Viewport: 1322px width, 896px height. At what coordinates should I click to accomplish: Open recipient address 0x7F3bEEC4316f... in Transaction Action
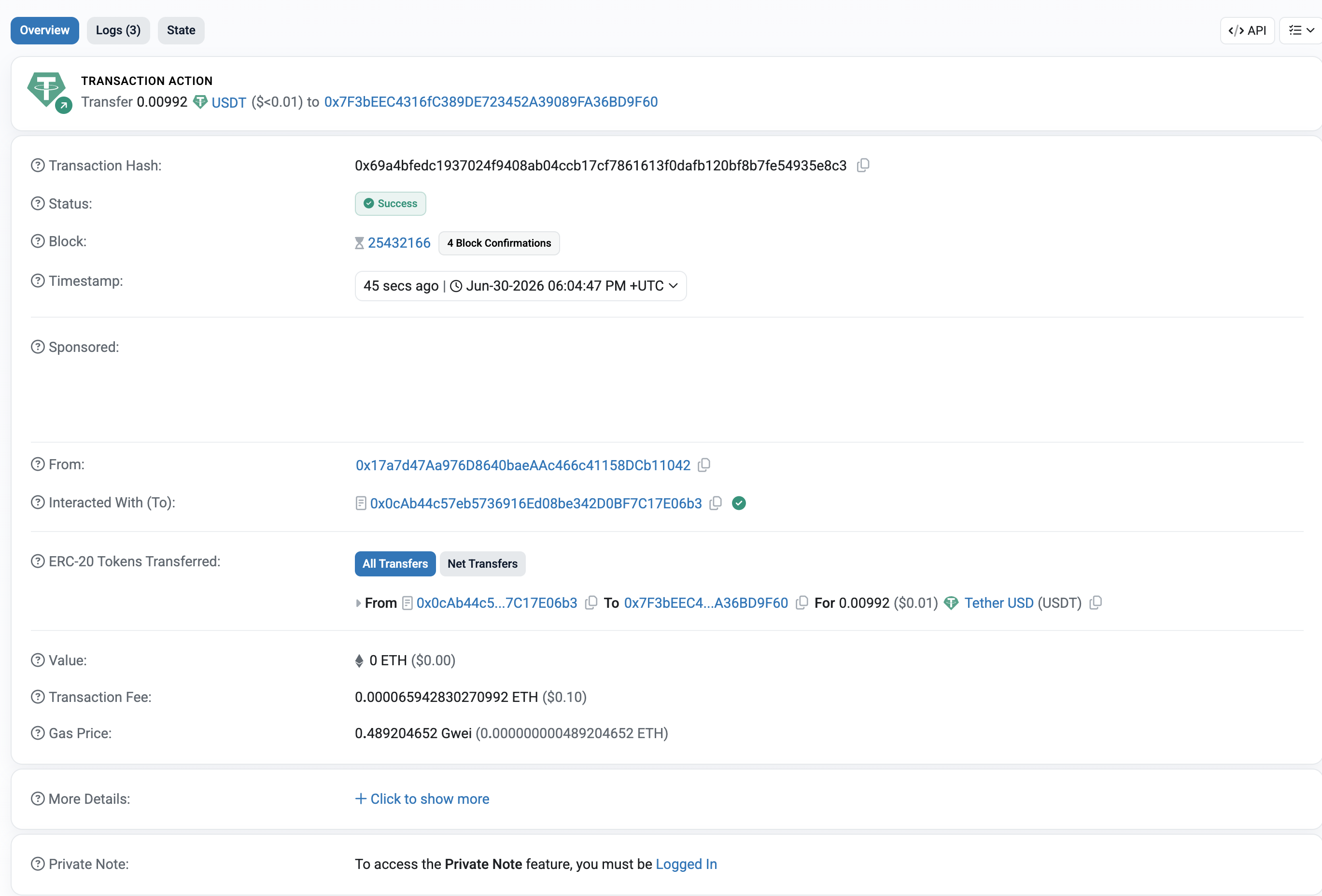point(491,102)
